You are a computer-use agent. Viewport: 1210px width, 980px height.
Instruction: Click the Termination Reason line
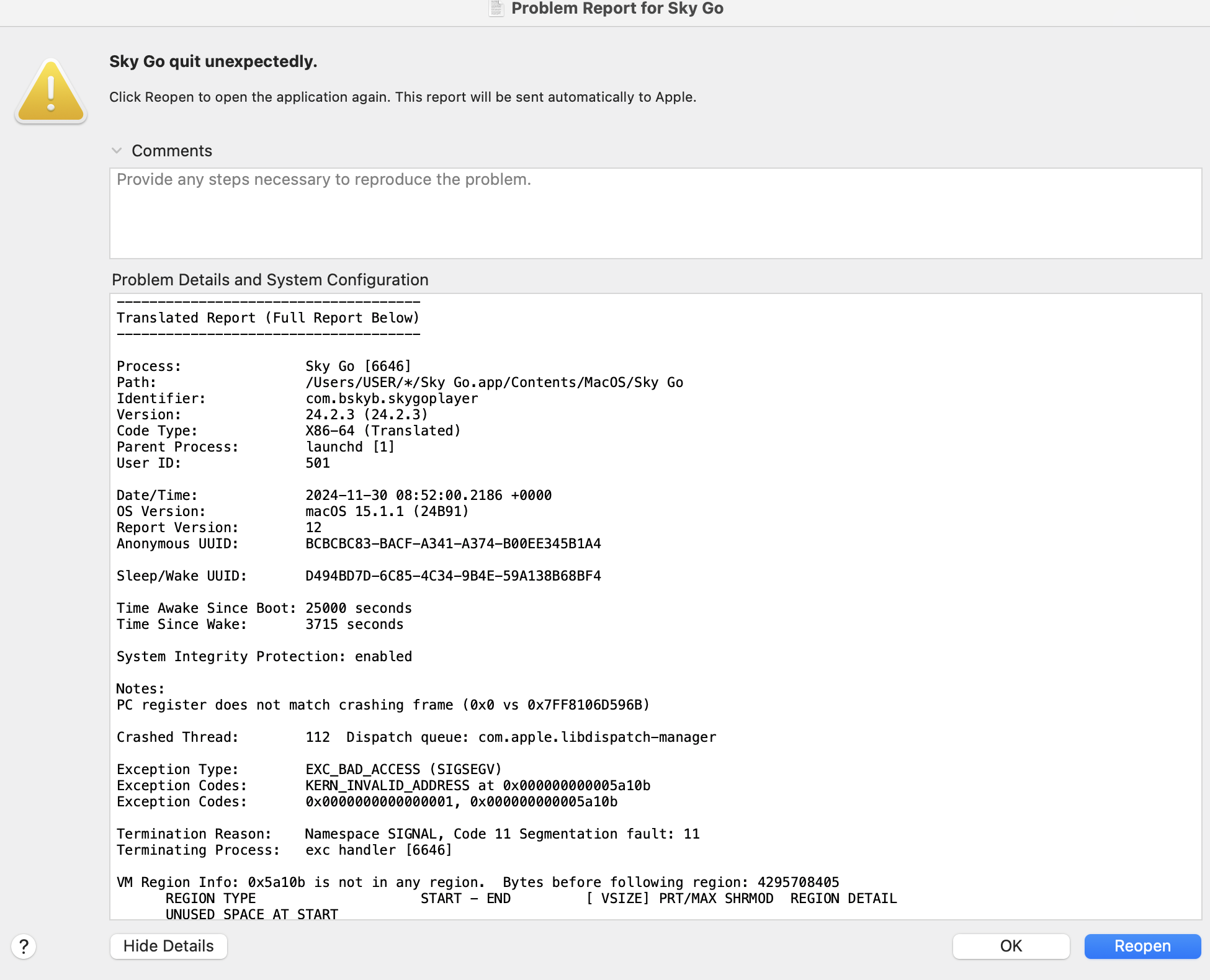(408, 834)
